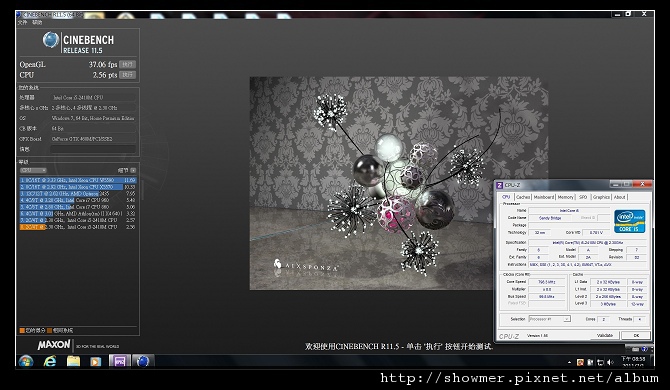The height and width of the screenshot is (390, 670).
Task: Switch to Mainboard tab in CPU-Z
Action: (544, 197)
